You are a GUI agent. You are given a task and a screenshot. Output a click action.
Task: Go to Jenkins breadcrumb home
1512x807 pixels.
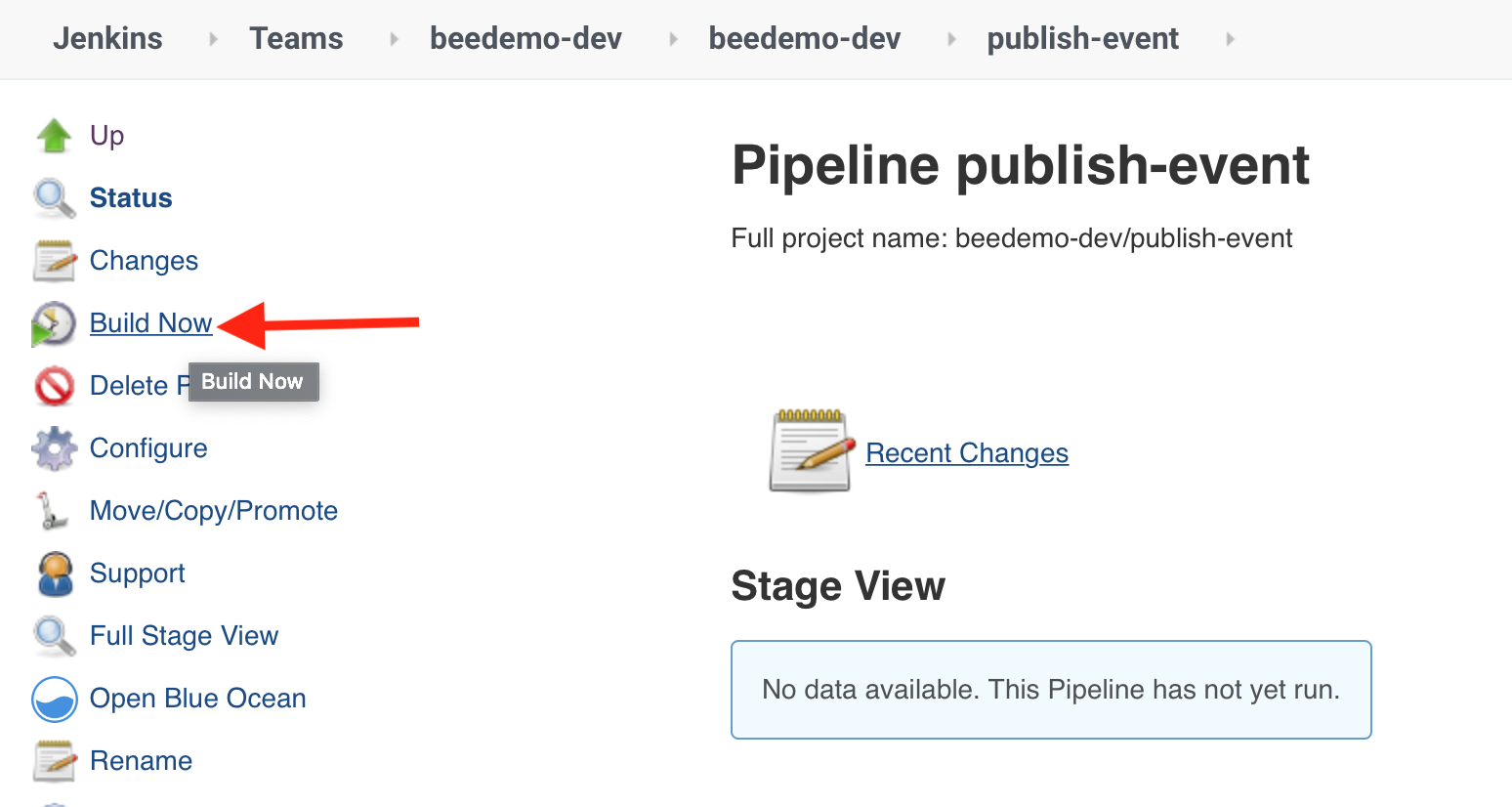107,39
